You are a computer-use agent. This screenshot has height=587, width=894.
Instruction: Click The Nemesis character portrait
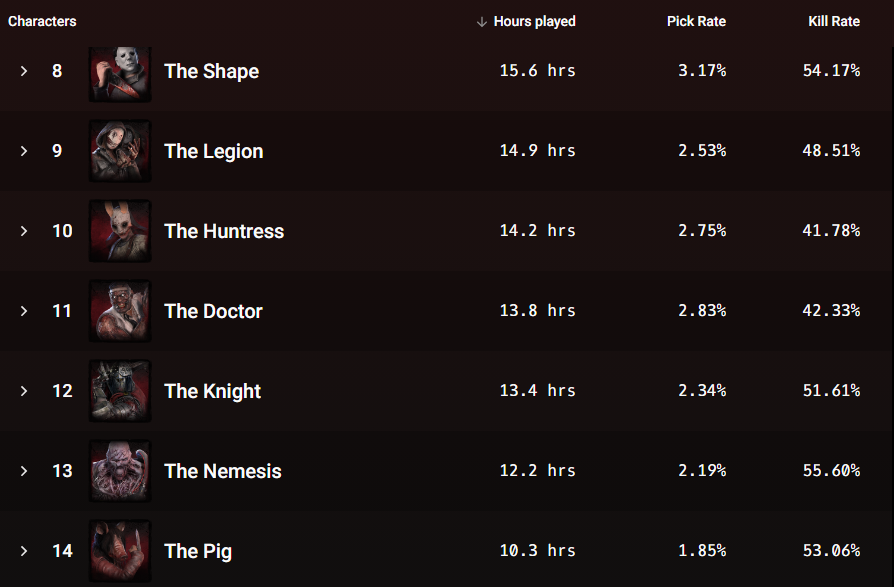tap(120, 471)
